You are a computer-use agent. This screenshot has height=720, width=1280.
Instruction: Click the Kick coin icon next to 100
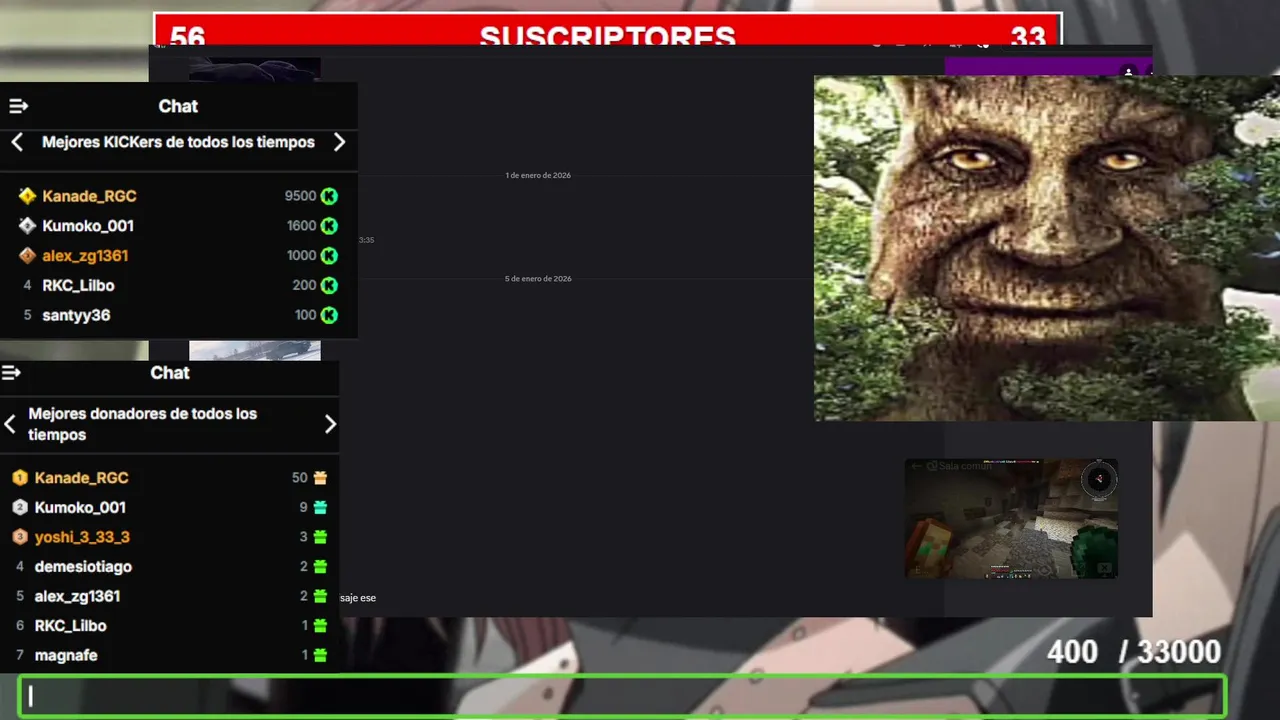[329, 315]
